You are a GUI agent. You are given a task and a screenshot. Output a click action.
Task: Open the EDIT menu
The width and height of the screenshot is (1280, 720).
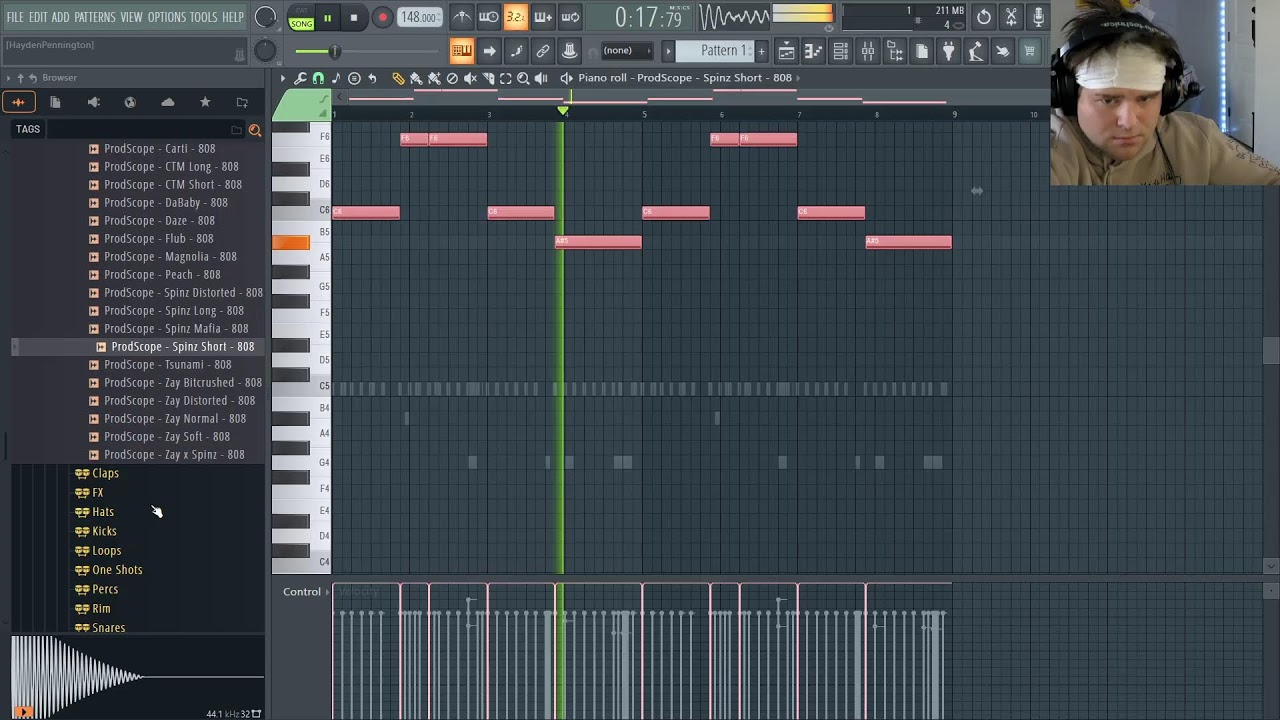click(x=38, y=17)
